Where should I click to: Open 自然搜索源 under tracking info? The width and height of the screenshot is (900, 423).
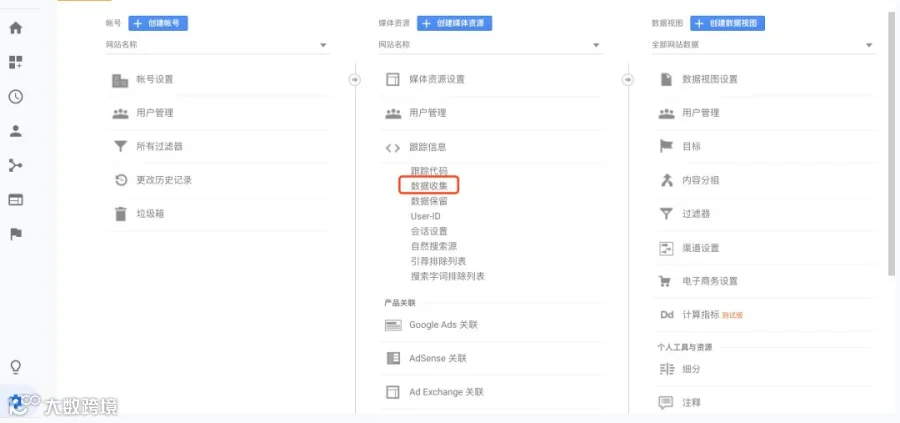pos(433,246)
